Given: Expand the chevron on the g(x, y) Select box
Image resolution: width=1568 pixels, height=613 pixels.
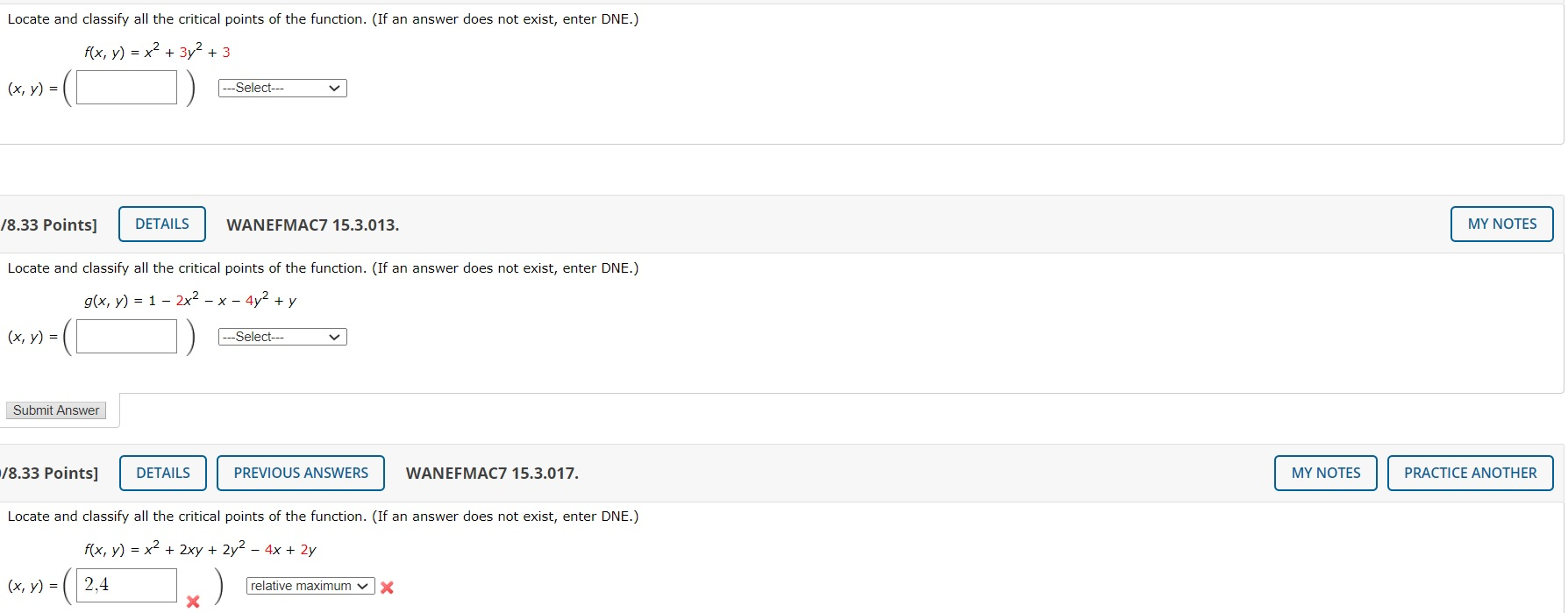Looking at the screenshot, I should click(334, 336).
